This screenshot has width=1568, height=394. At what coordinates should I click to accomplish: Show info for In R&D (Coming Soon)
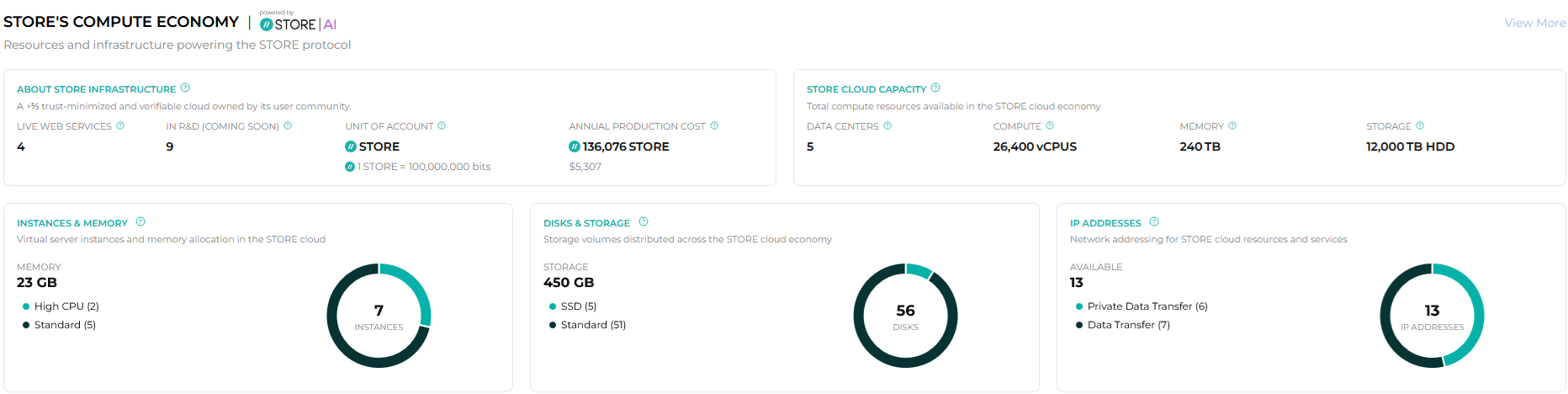tap(288, 125)
